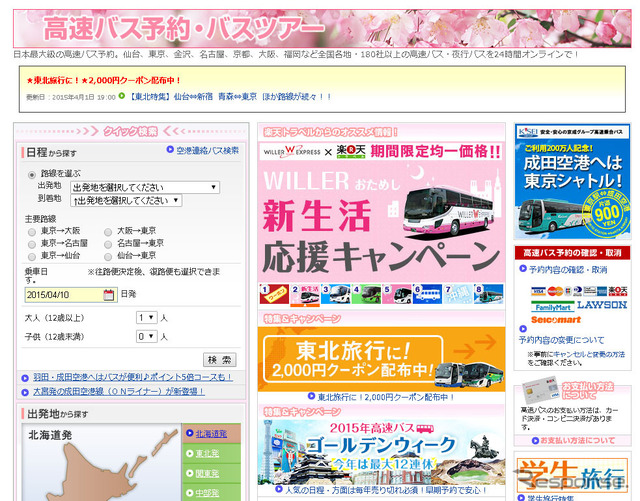This screenshot has height=501, width=640.
Task: Click the WILLER 新生活応援キャンペーン banner
Action: coord(381,212)
